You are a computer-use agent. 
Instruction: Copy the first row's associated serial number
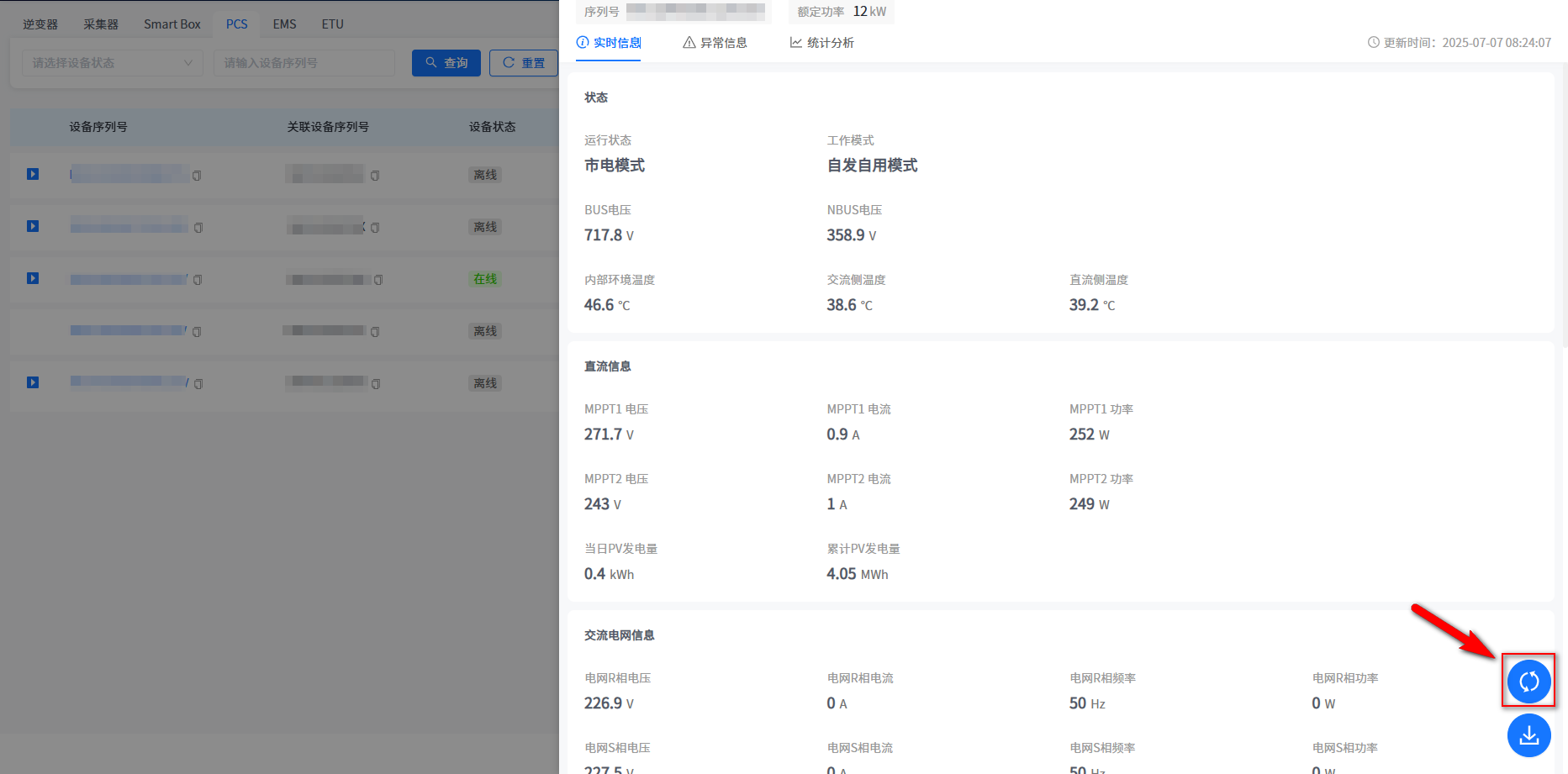375,176
